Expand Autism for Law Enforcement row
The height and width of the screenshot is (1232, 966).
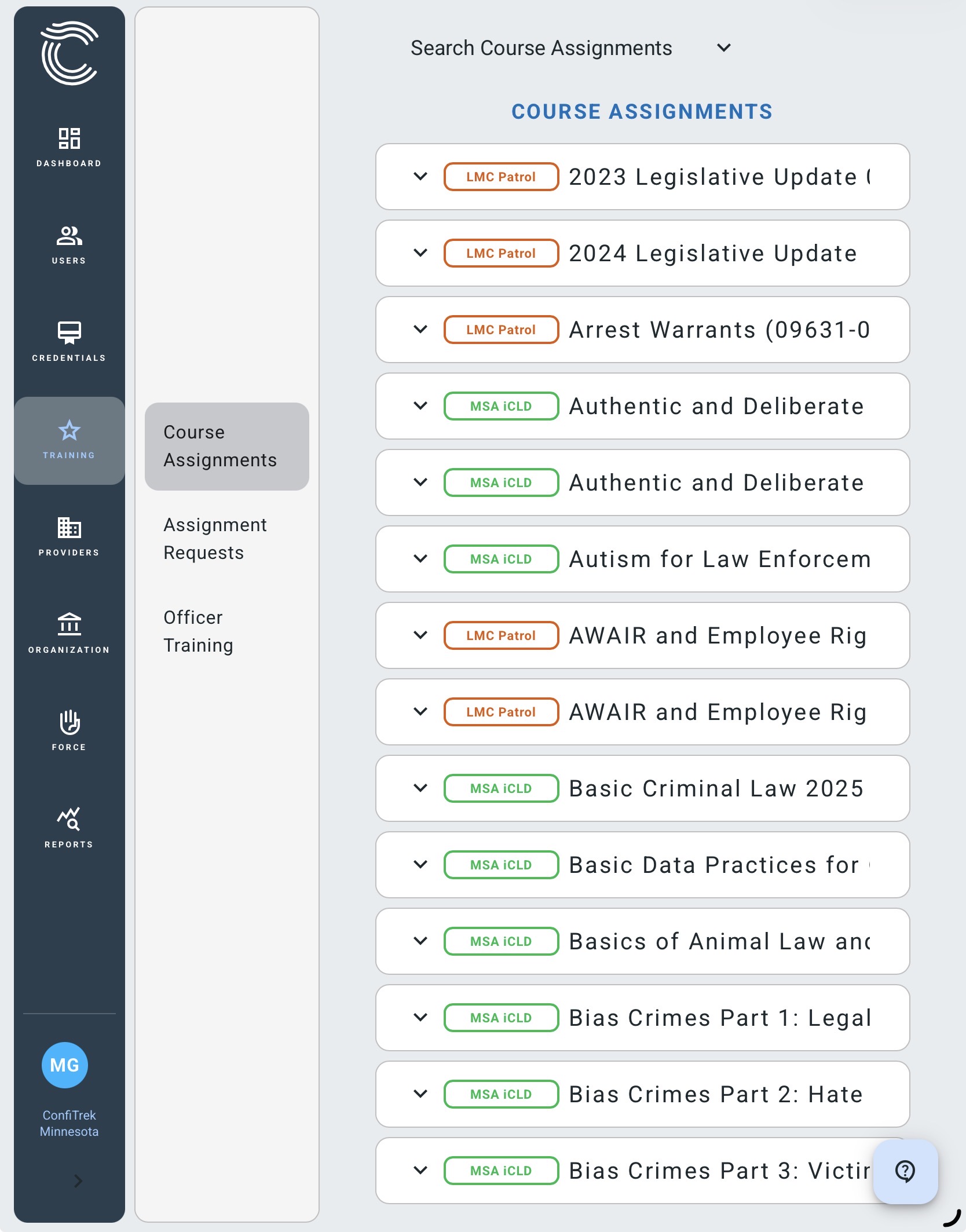[420, 558]
